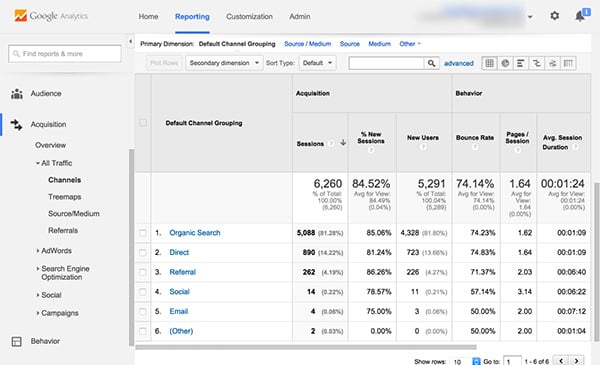Check the (Other) row checkbox
The width and height of the screenshot is (600, 365).
[143, 331]
